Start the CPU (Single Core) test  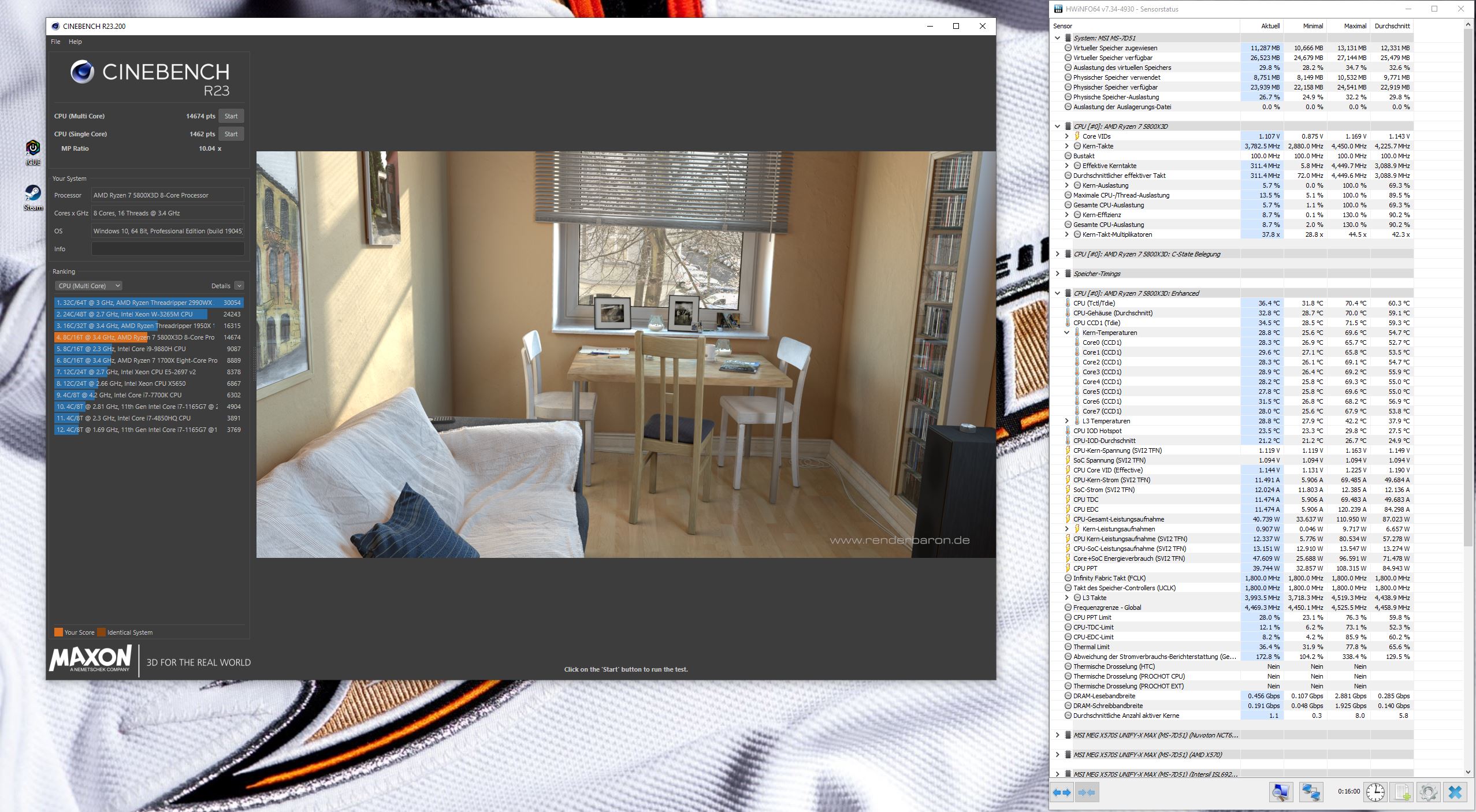231,134
